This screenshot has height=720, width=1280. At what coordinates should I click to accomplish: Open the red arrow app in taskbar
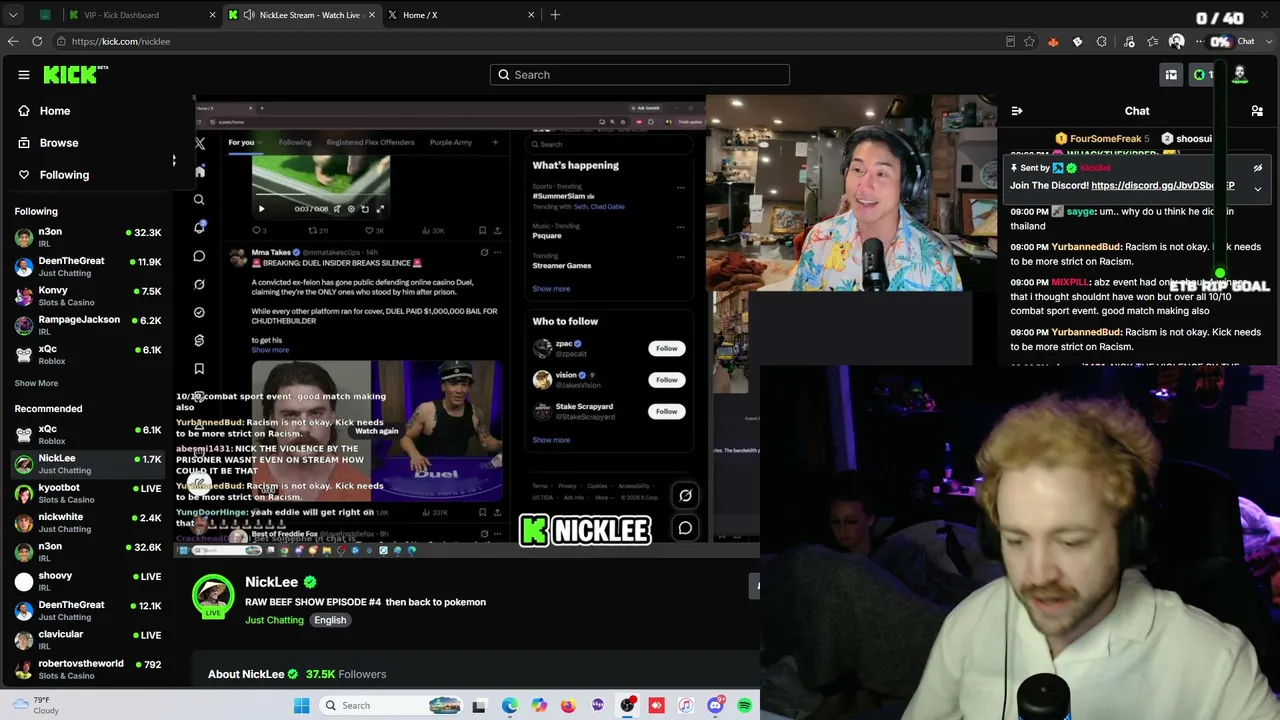[x=656, y=705]
